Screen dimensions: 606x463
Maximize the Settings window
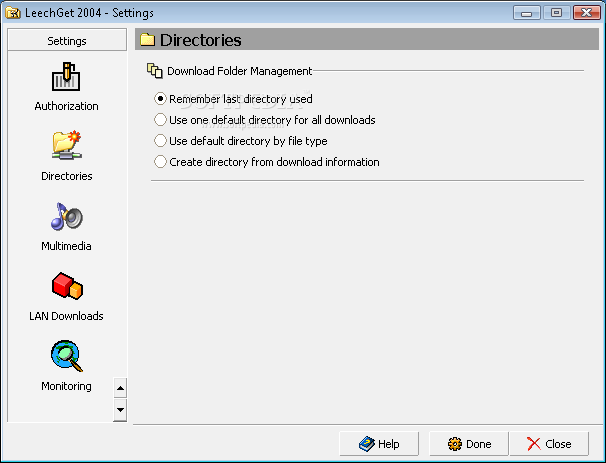pos(557,13)
